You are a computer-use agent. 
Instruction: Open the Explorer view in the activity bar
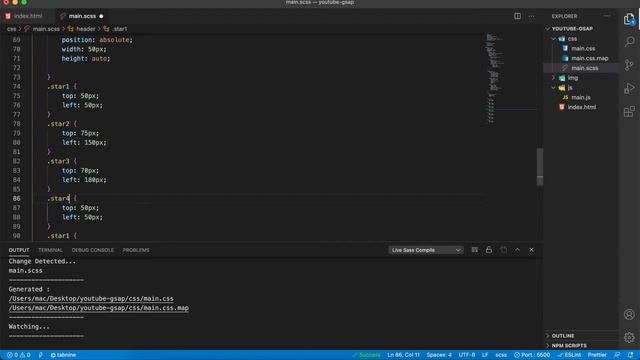629,19
